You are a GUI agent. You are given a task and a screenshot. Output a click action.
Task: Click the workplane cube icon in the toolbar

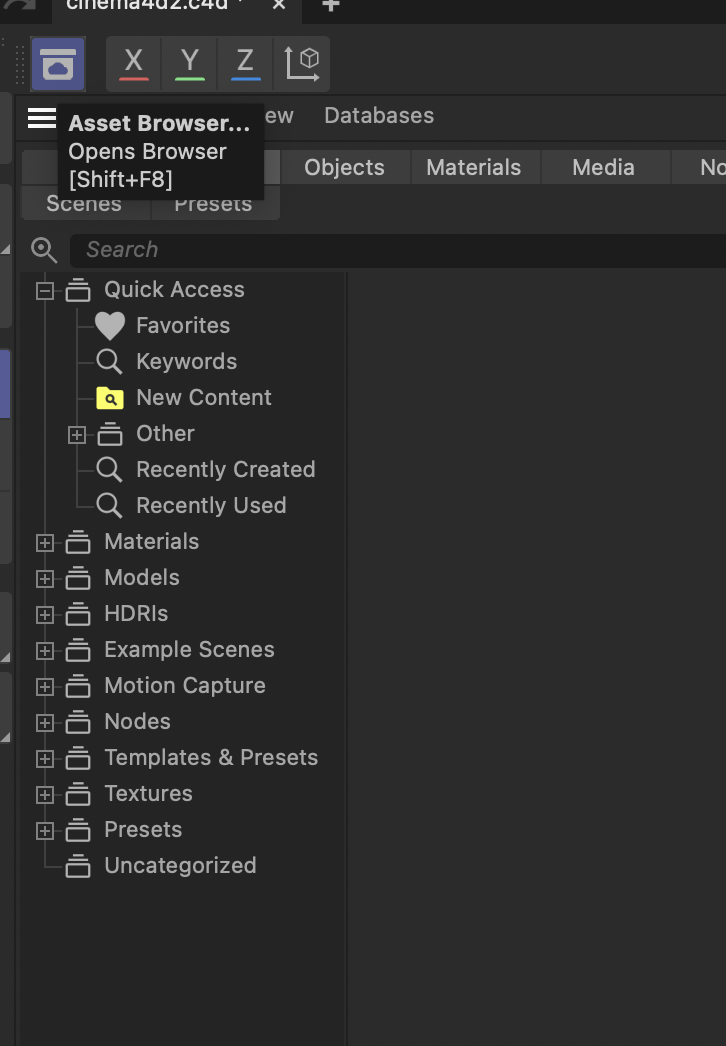tap(302, 63)
